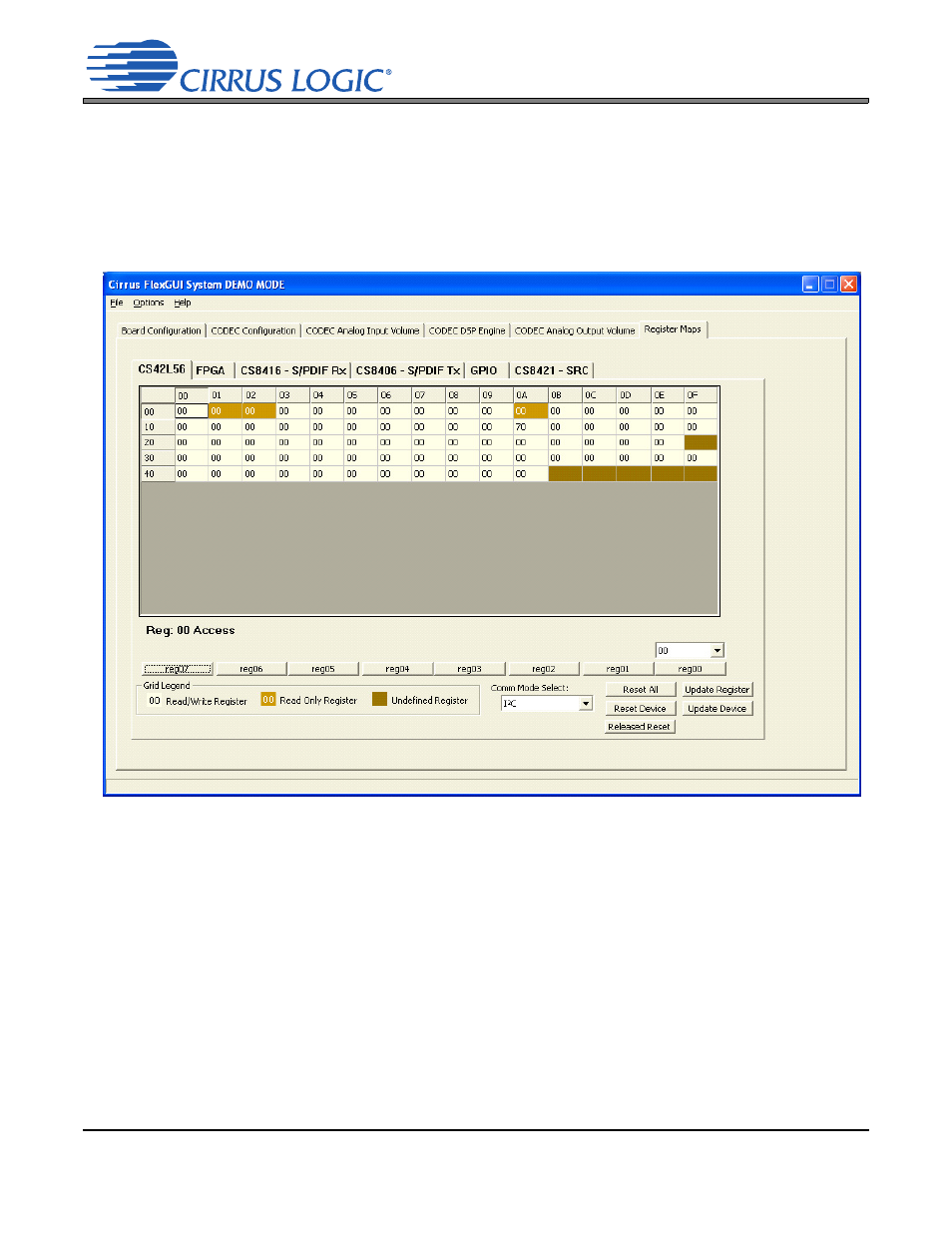Click row header 30 in register grid
This screenshot has width=952, height=1233.
pos(158,458)
